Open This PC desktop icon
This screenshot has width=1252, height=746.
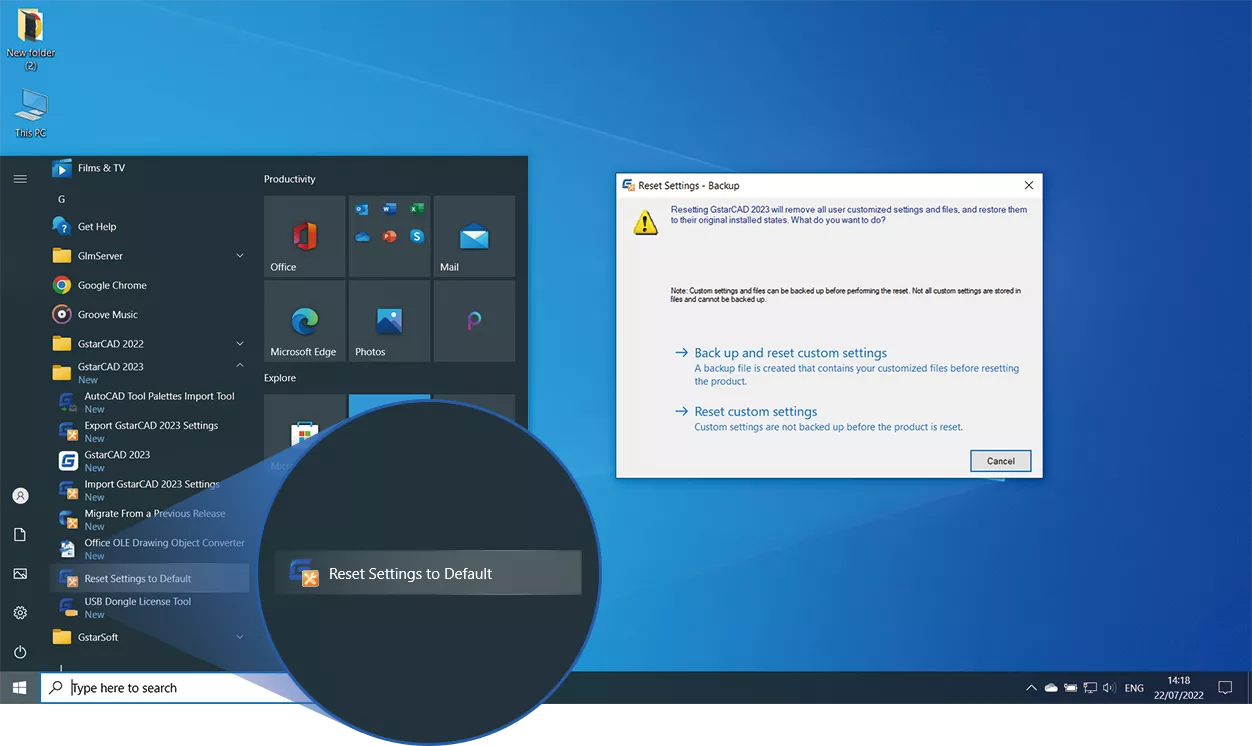(31, 112)
